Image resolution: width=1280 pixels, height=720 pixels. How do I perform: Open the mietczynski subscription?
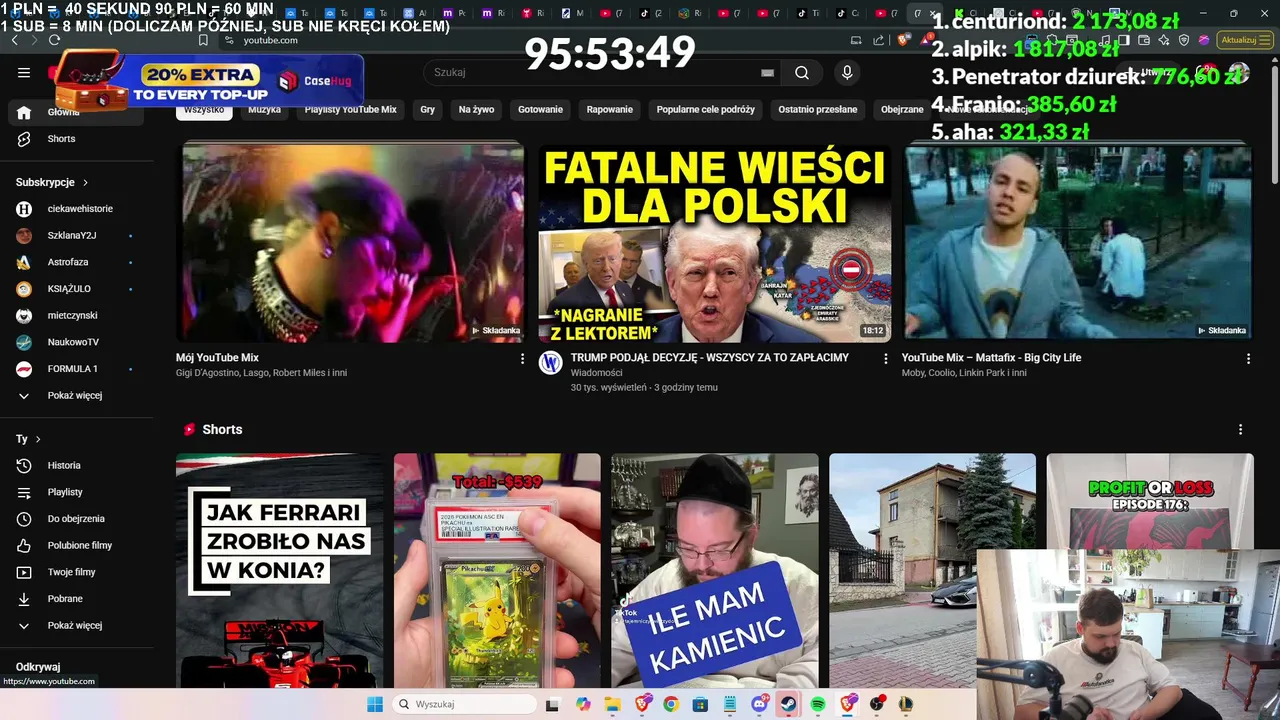[x=77, y=316]
